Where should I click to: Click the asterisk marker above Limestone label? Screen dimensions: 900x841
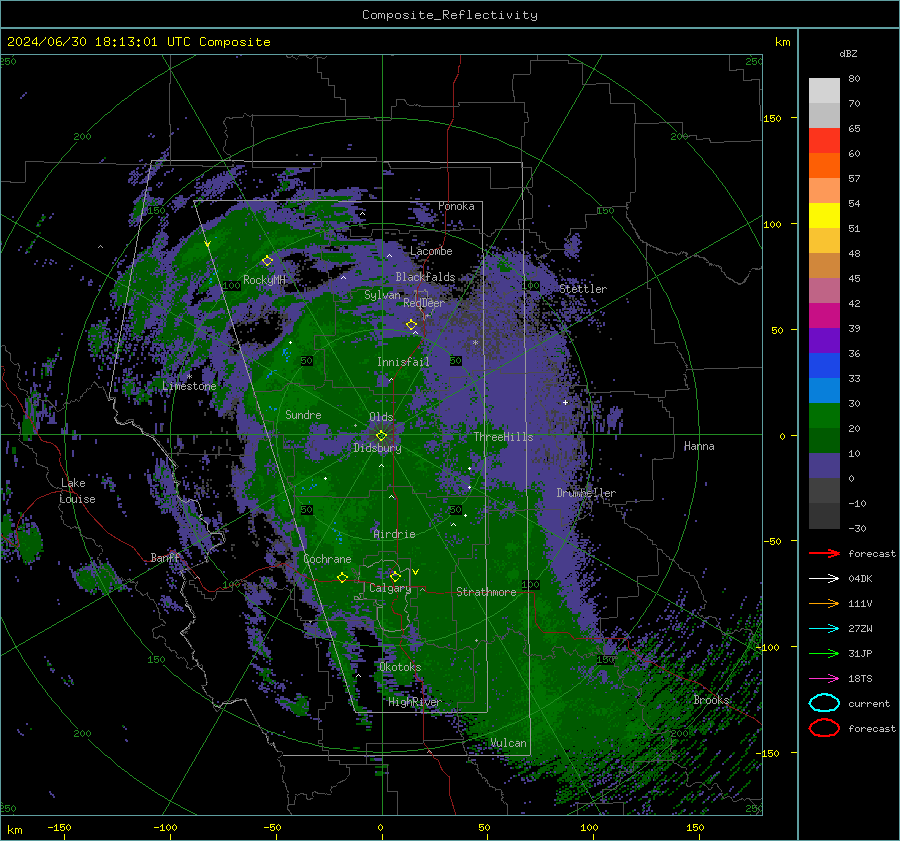189,377
